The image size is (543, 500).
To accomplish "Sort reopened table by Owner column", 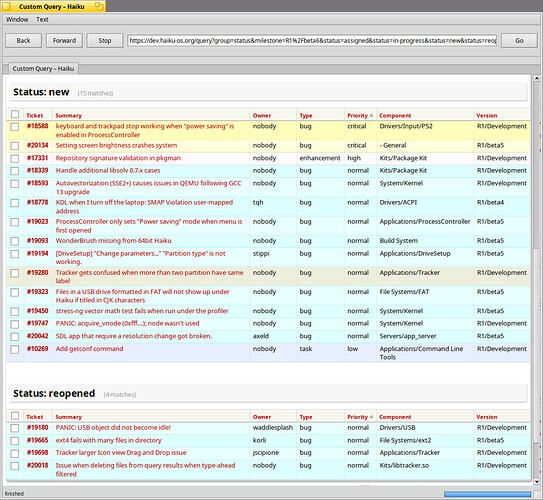I will (x=262, y=417).
